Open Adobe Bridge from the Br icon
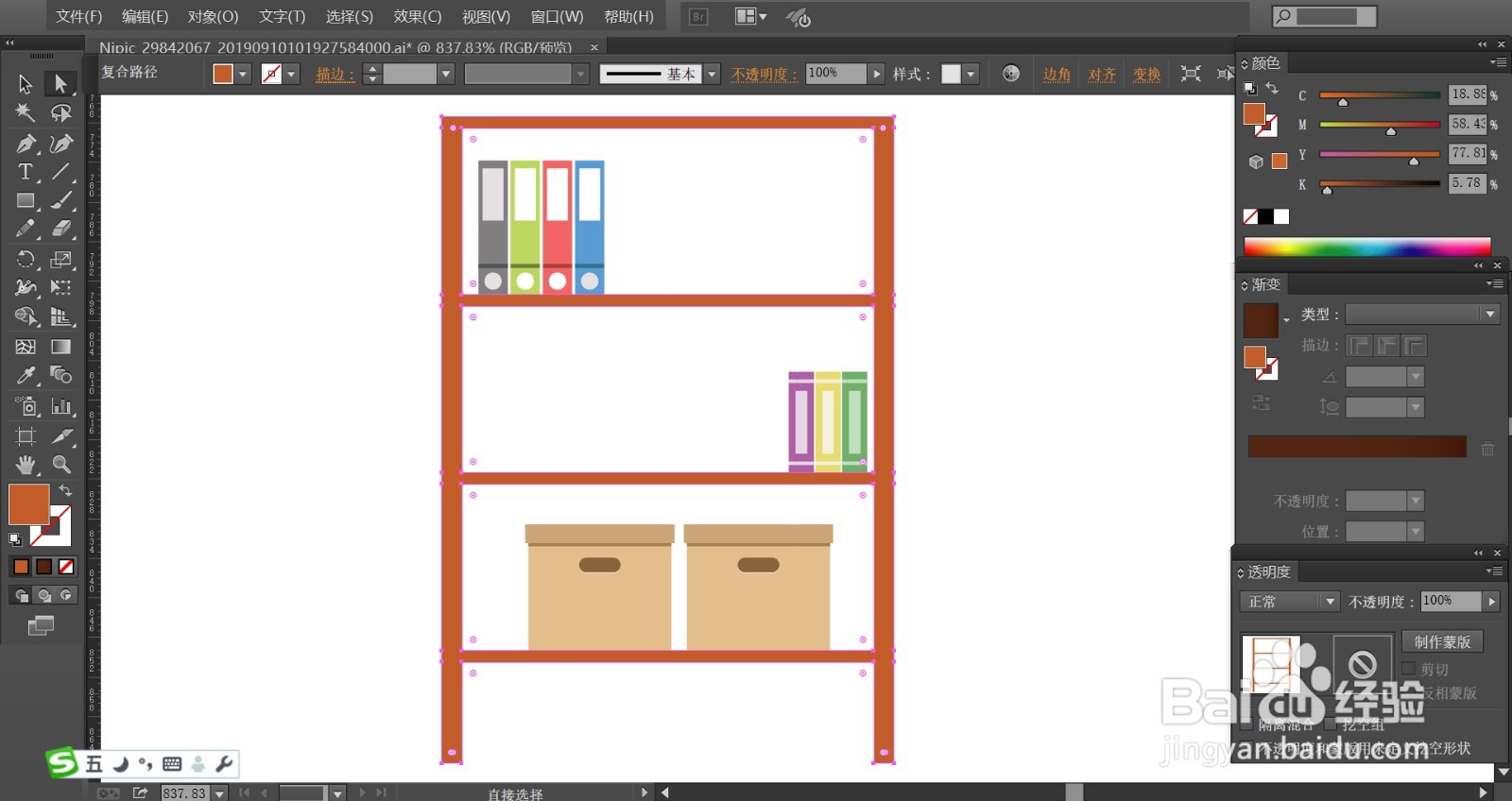The width and height of the screenshot is (1512, 801). [698, 16]
